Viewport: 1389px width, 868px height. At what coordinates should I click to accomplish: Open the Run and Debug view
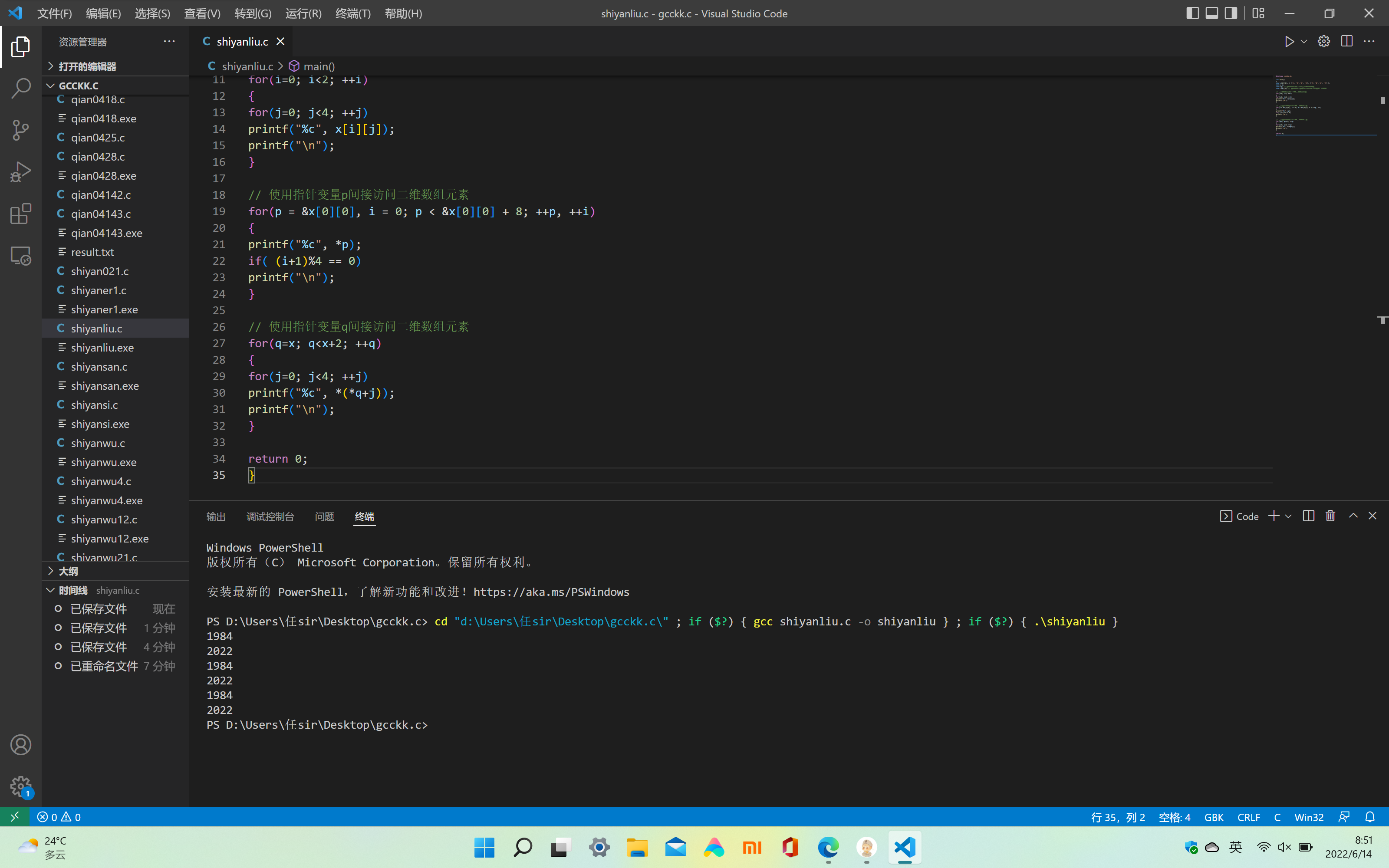click(x=21, y=172)
